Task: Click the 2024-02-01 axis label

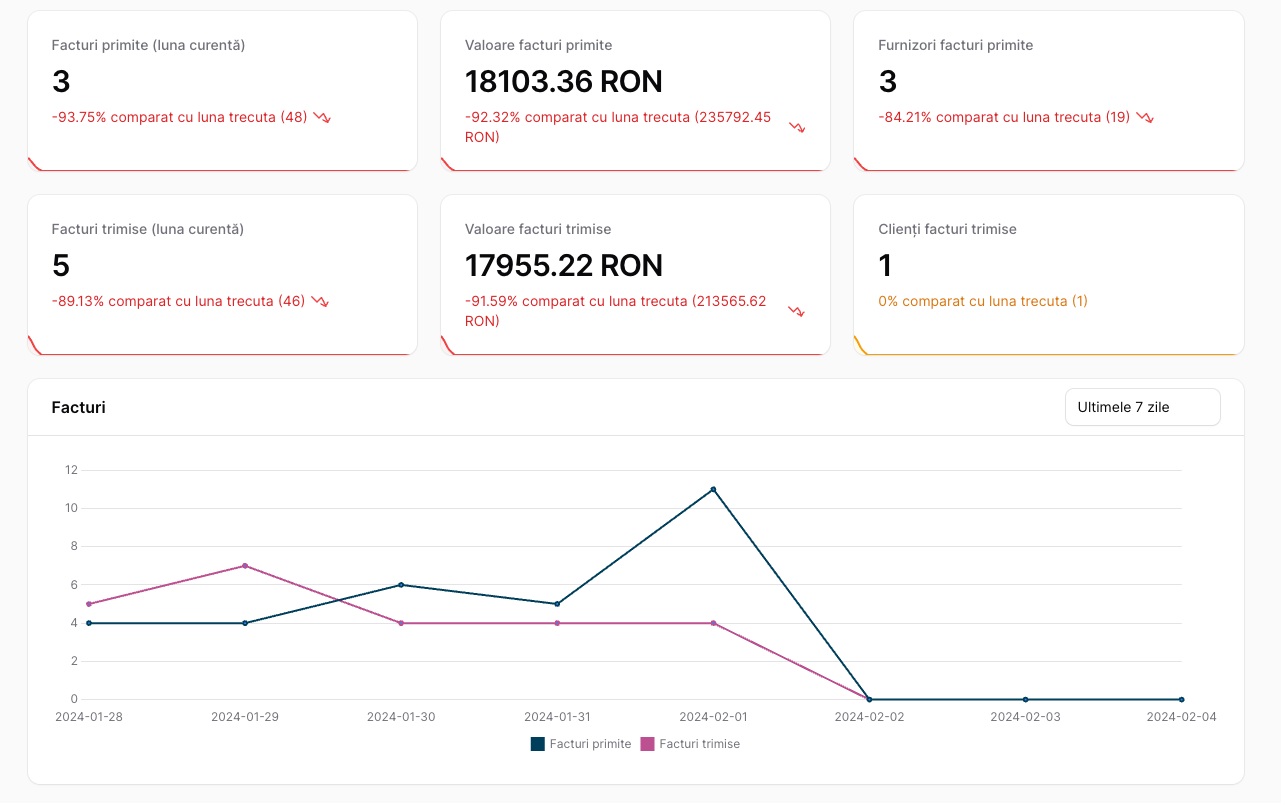Action: pyautogui.click(x=713, y=717)
